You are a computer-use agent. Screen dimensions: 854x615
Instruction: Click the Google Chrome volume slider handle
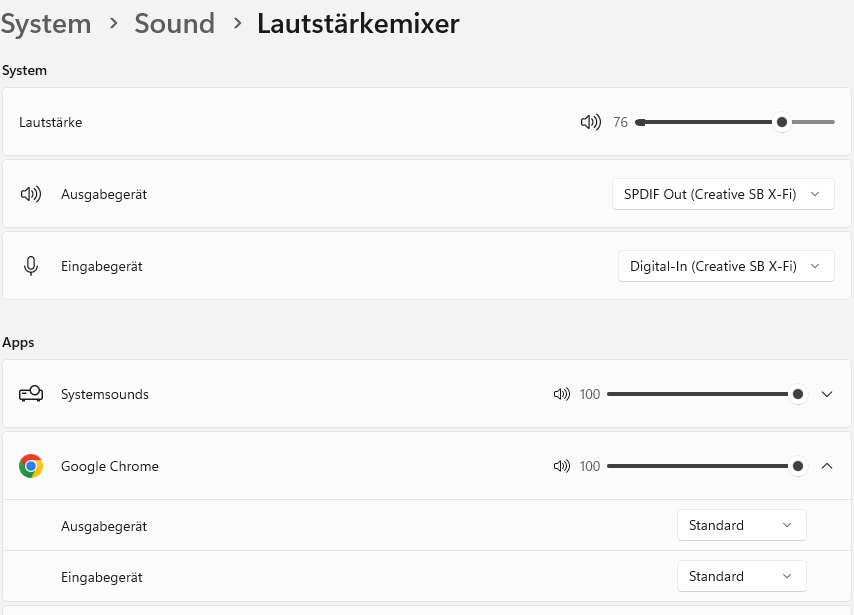(x=798, y=466)
